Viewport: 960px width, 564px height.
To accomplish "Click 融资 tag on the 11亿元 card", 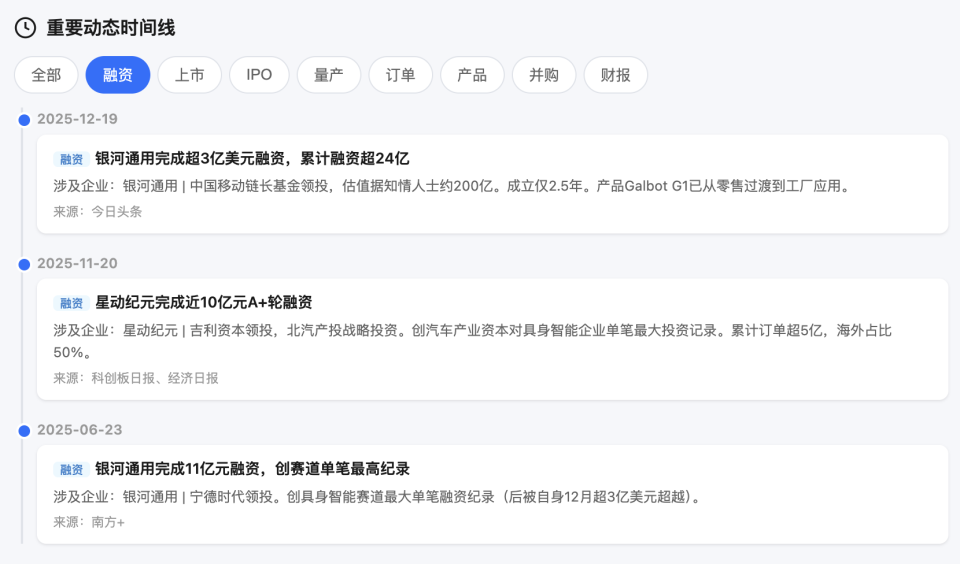I will pos(72,470).
